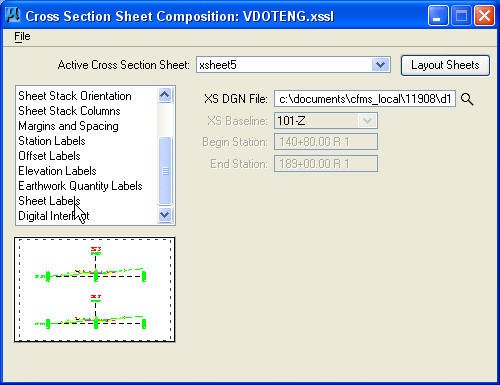The height and width of the screenshot is (385, 500).
Task: Click the list scroll down arrow
Action: pyautogui.click(x=165, y=215)
